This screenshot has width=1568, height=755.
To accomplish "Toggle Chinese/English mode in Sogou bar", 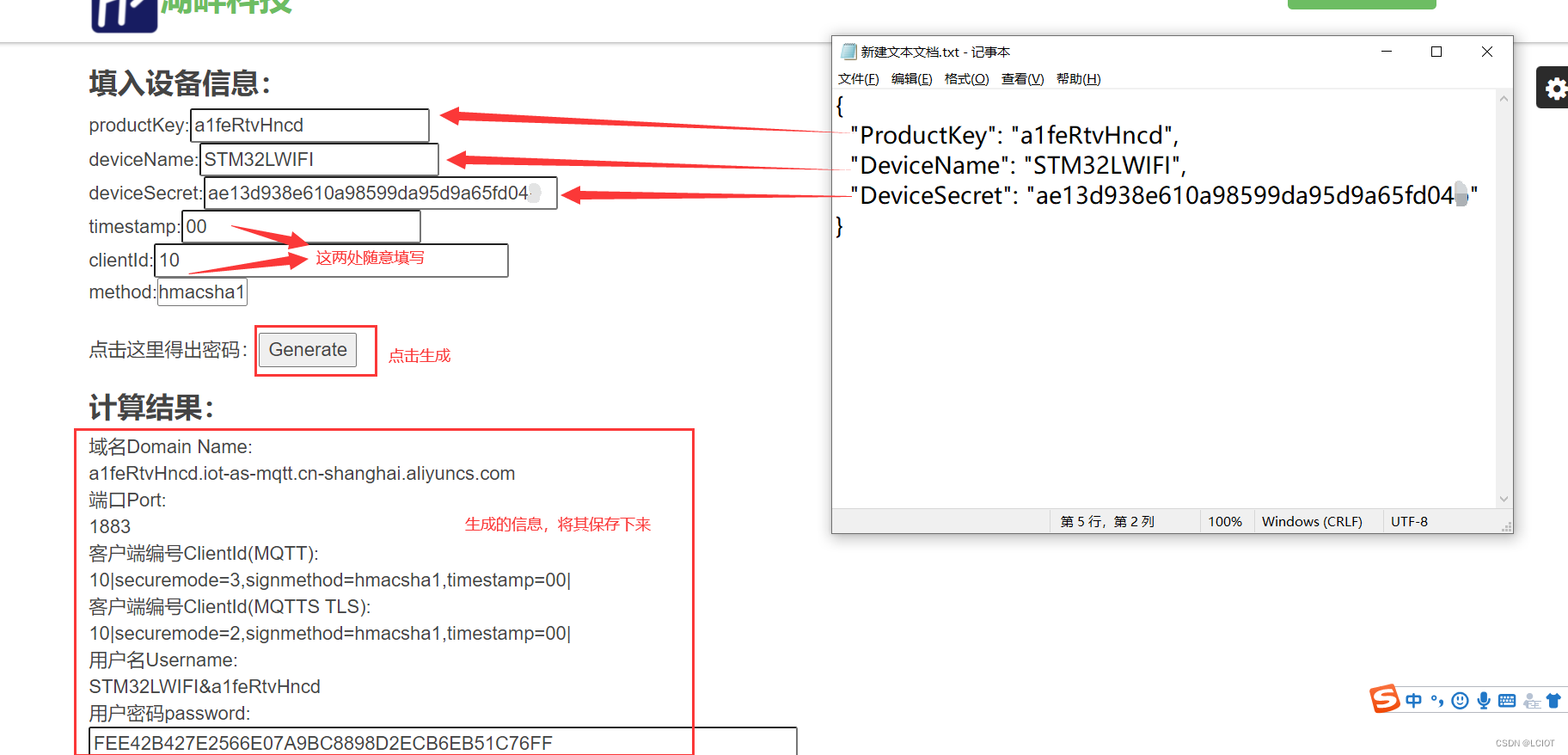I will (1414, 701).
